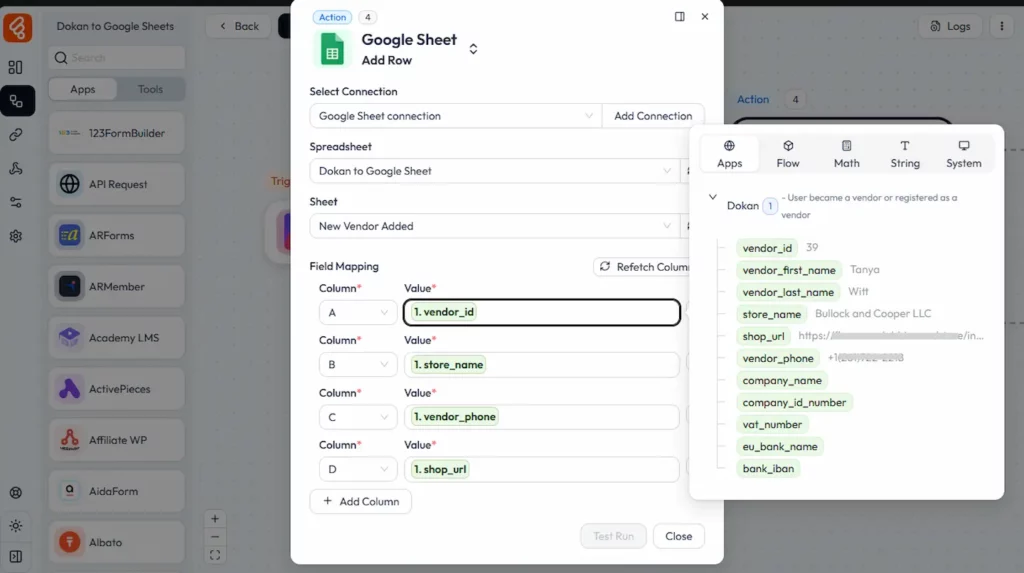
Task: Toggle side panel layout icon in dialog header
Action: point(680,16)
